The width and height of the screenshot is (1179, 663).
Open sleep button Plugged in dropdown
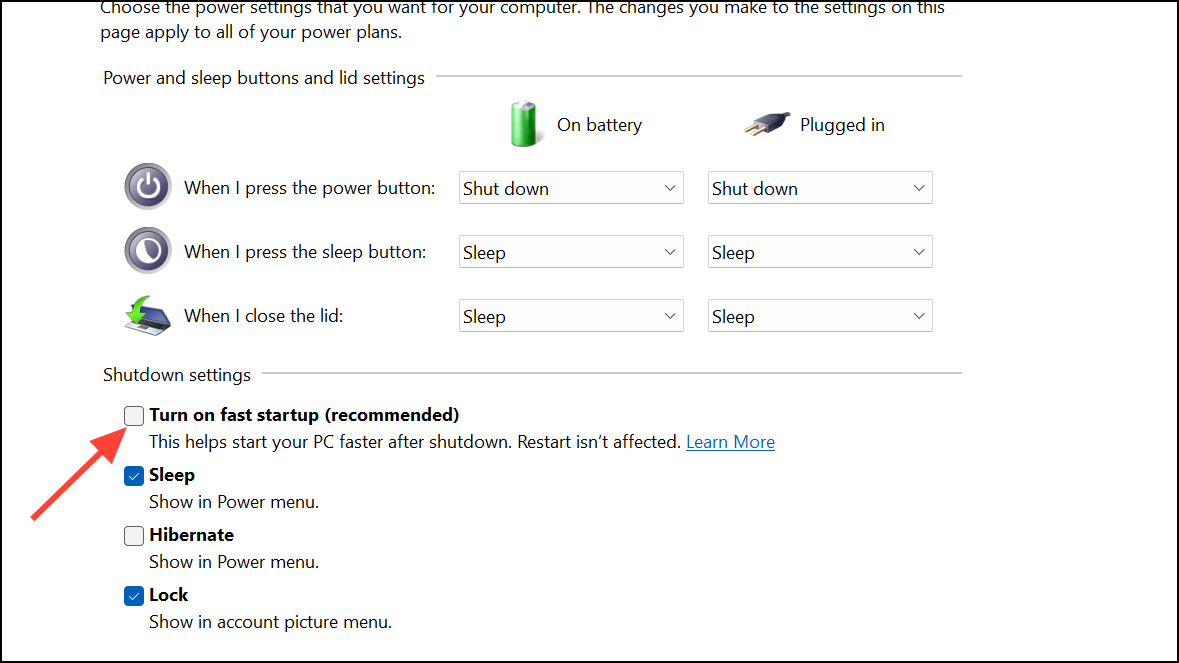820,252
